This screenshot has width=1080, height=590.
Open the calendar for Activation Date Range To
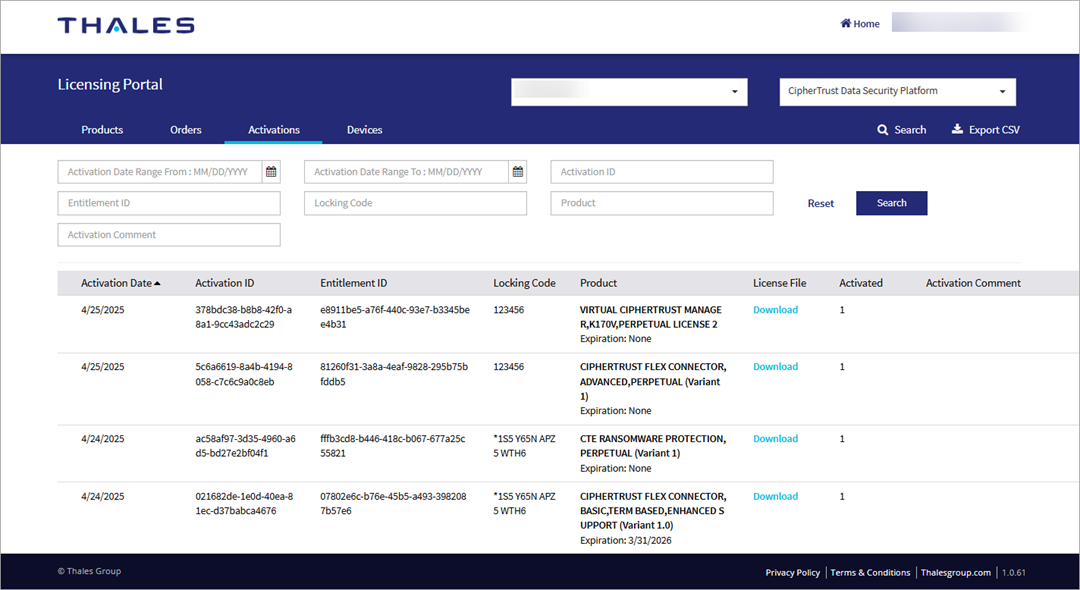518,171
